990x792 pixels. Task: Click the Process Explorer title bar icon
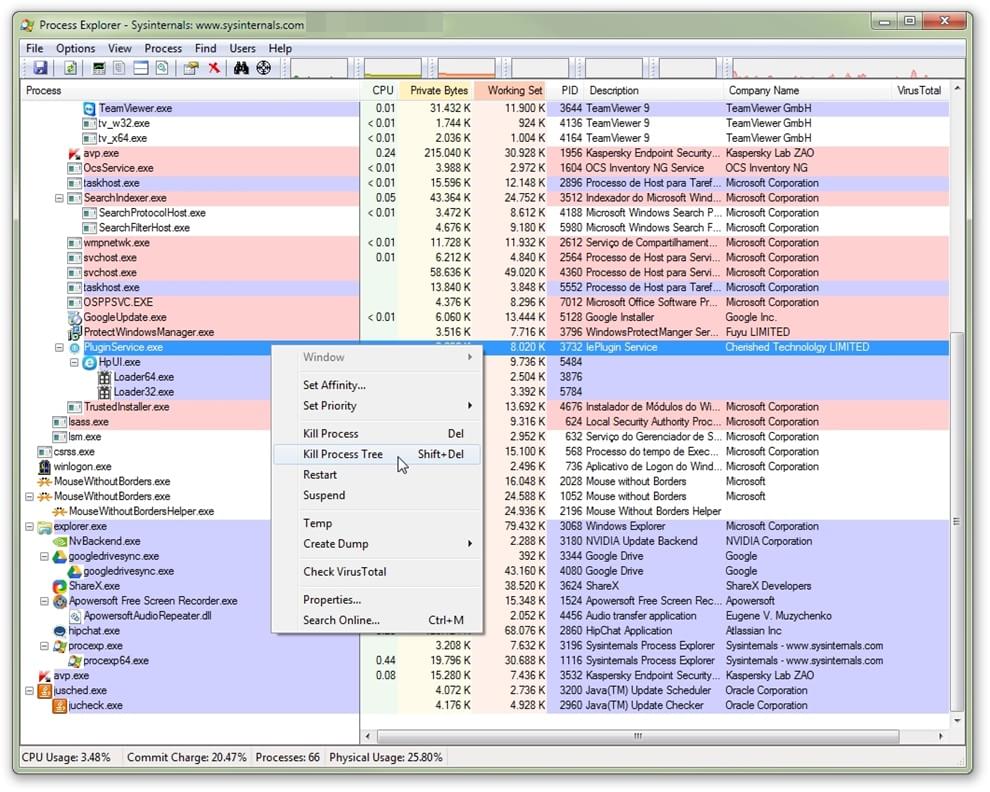tap(27, 25)
